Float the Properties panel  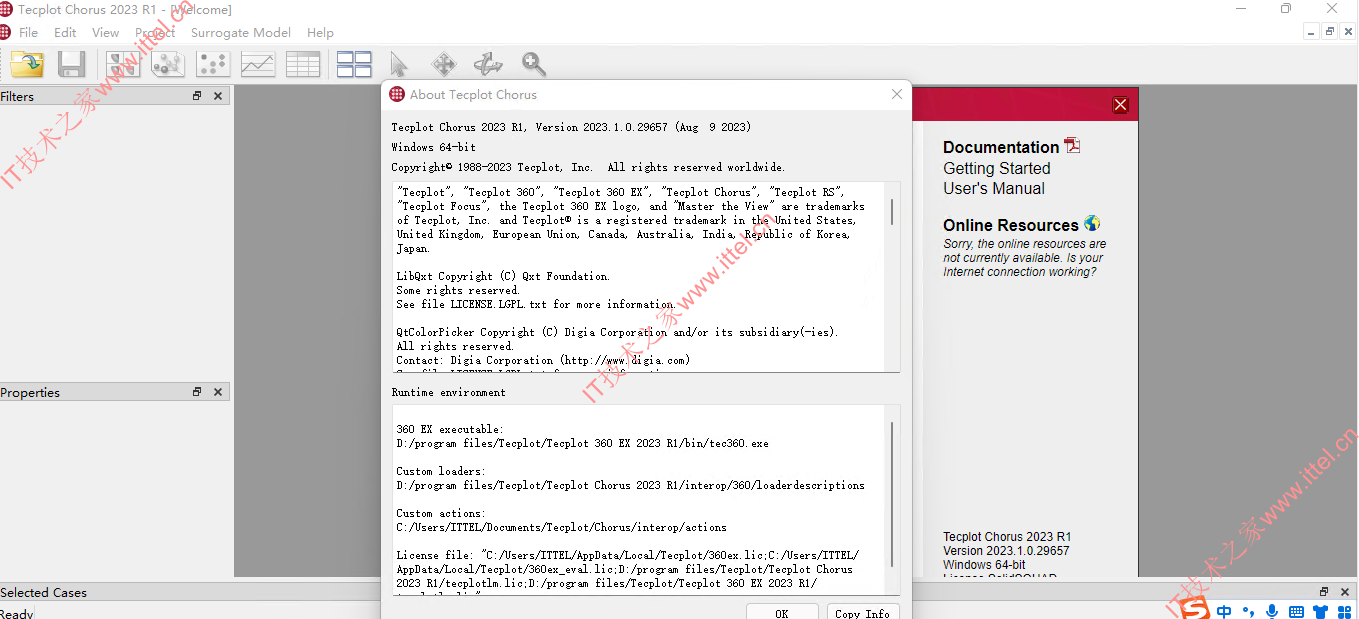click(197, 392)
